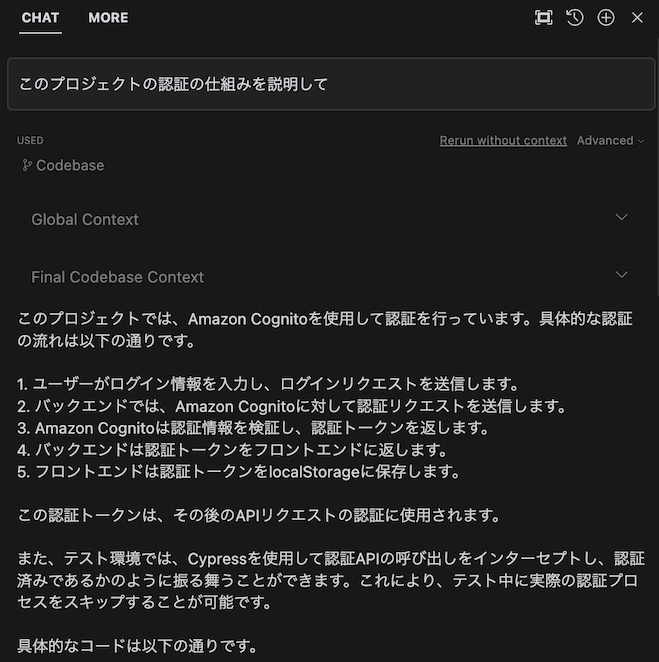Screen dimensions: 659x662
Task: Start new chat with plus icon
Action: pos(606,18)
